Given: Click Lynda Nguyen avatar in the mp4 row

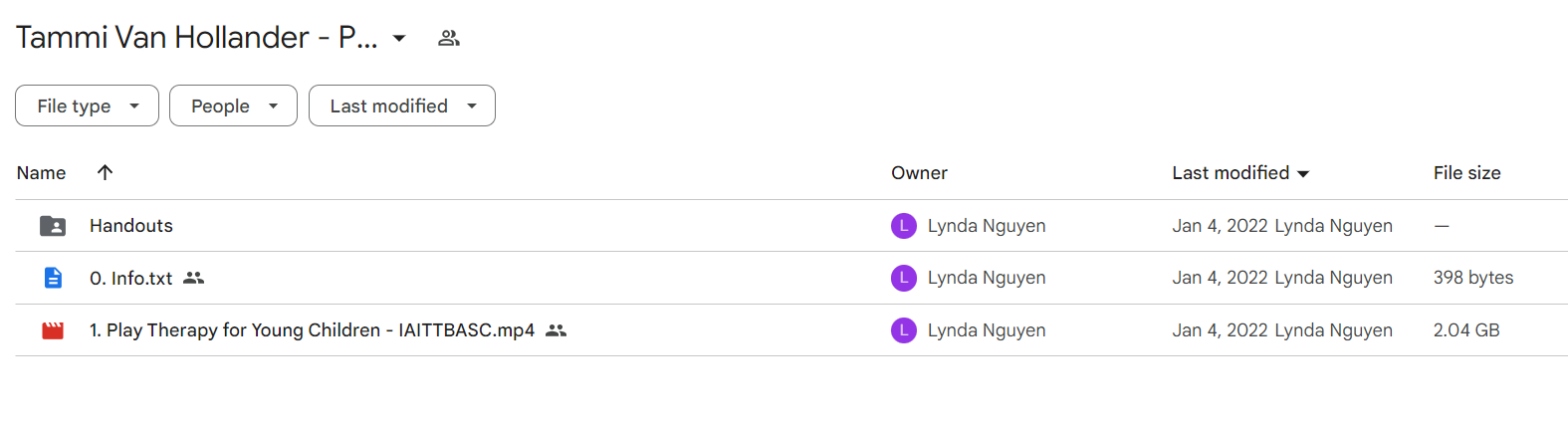Looking at the screenshot, I should 904,330.
